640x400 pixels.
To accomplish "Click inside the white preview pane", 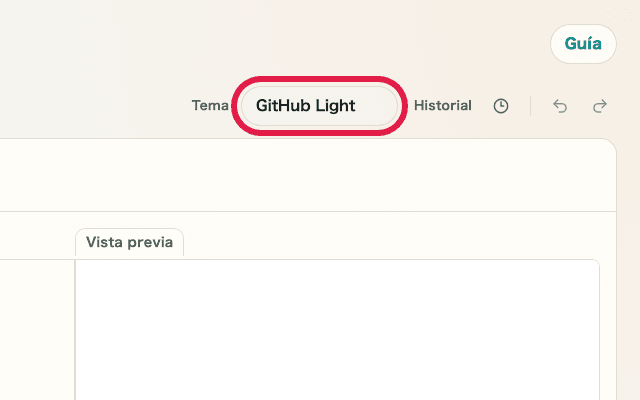I will [337, 330].
